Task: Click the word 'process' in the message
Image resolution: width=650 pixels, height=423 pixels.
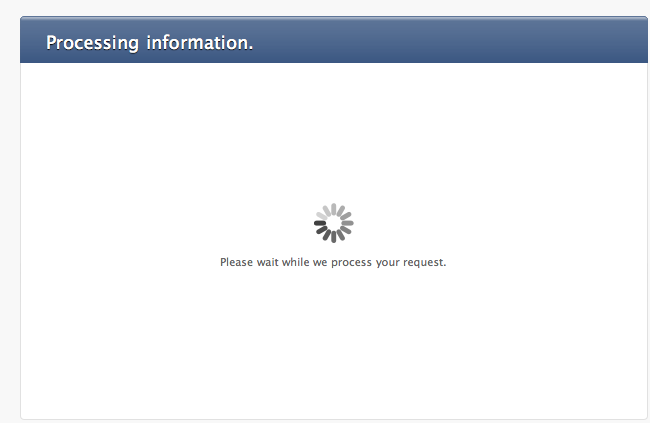Action: click(351, 263)
